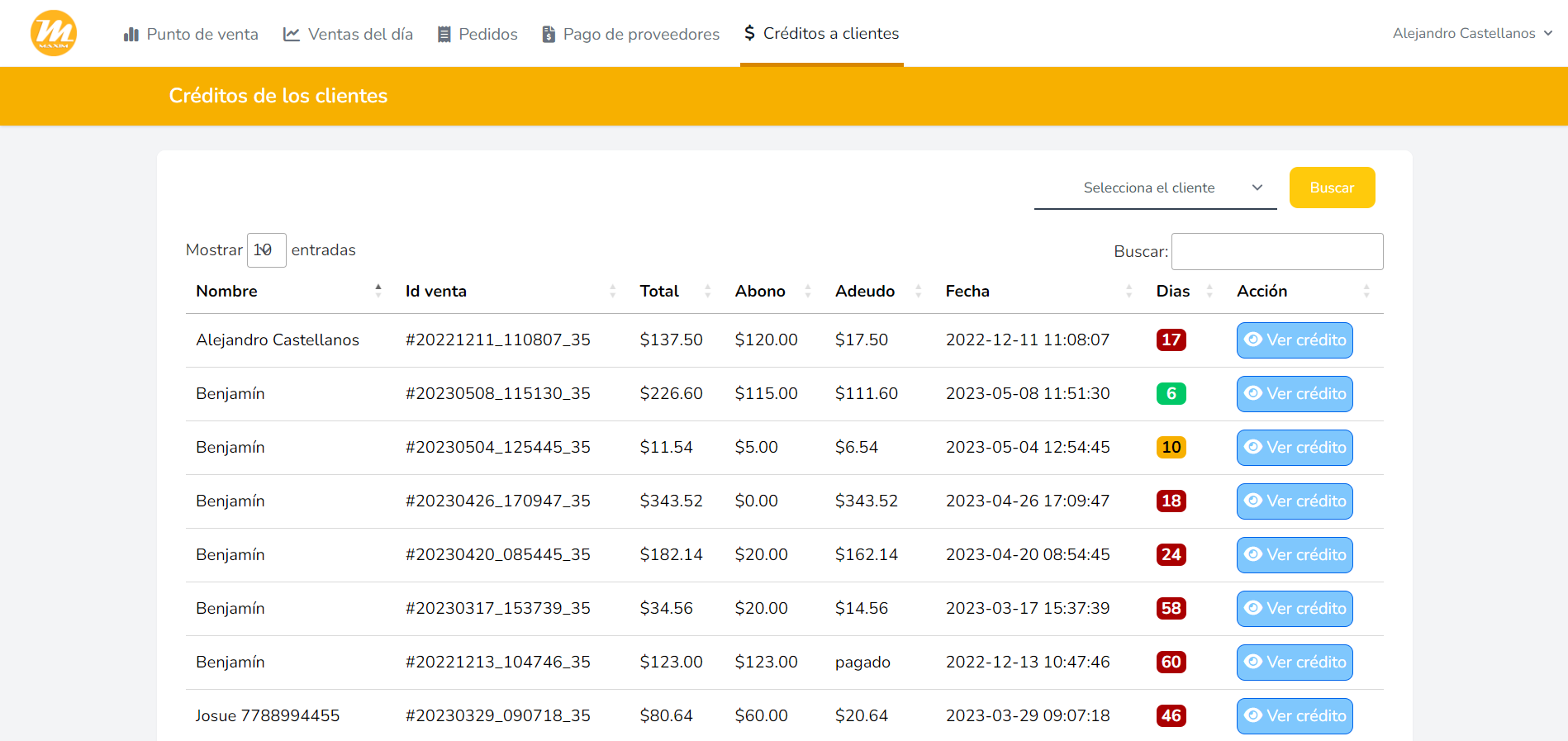Image resolution: width=1568 pixels, height=741 pixels.
Task: Open Punto de venta menu
Action: click(191, 34)
